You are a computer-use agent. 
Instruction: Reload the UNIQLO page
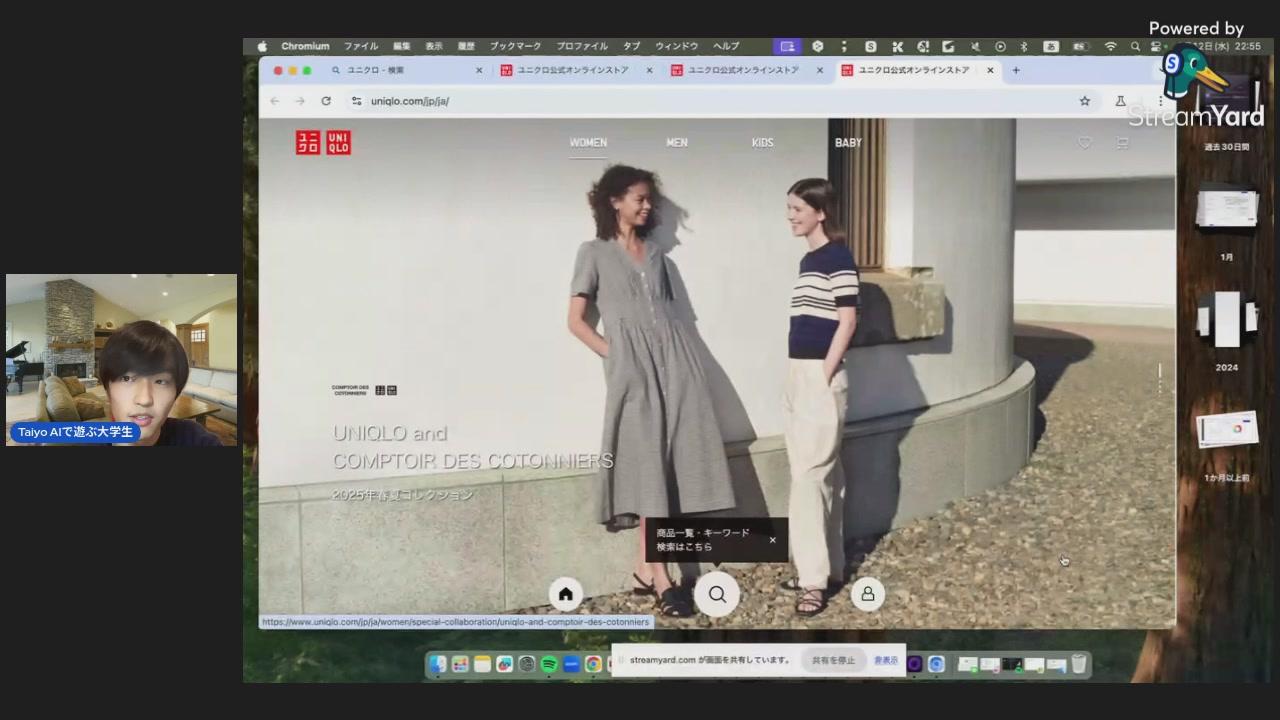[x=326, y=101]
